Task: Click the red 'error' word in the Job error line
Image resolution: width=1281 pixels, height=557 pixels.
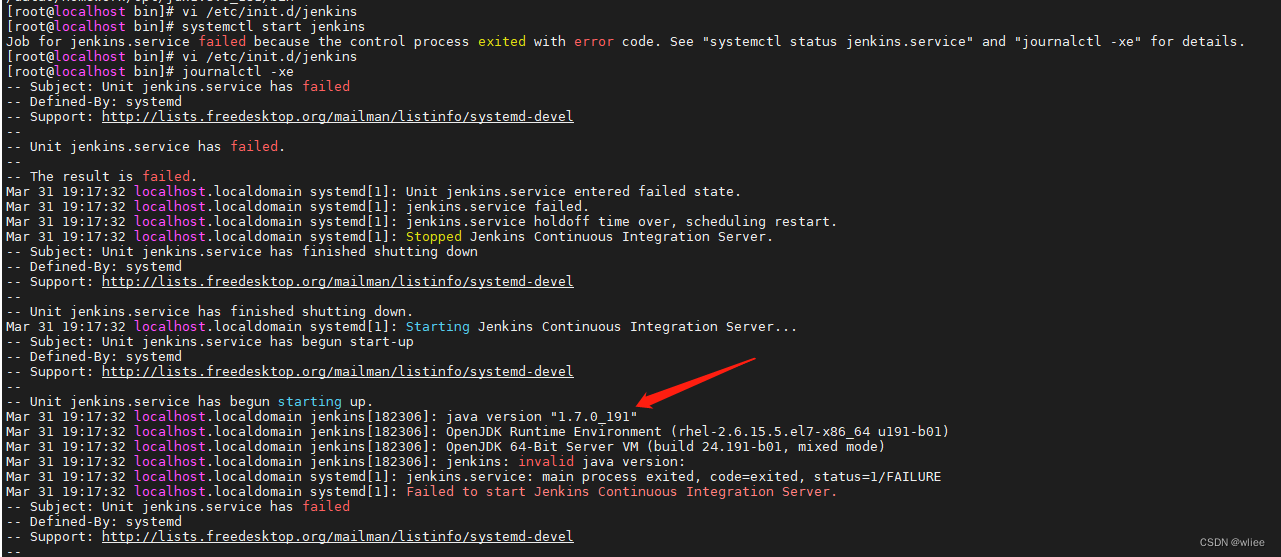Action: click(x=594, y=41)
